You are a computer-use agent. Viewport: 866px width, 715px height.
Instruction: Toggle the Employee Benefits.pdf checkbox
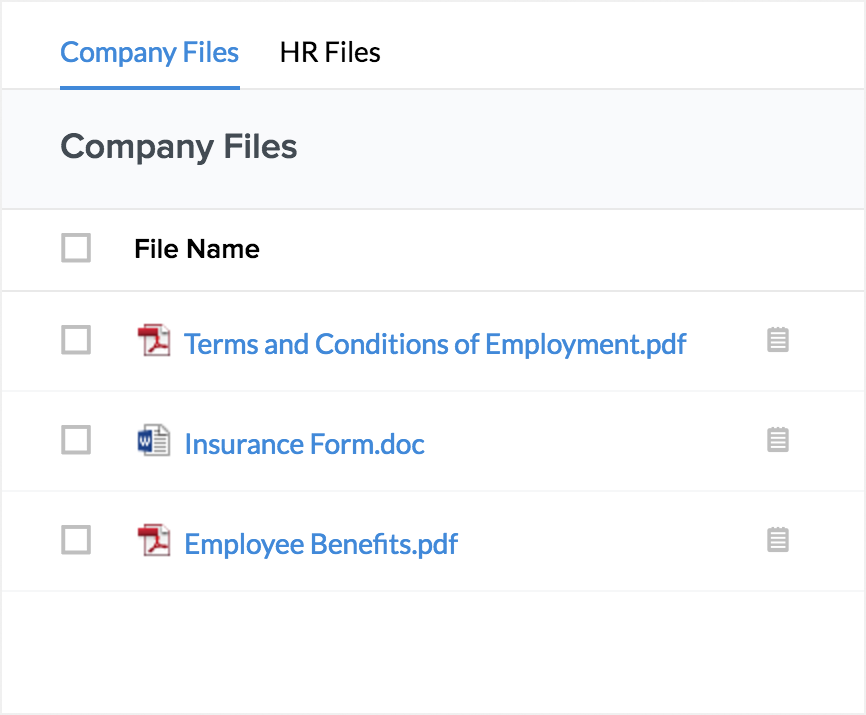coord(76,540)
